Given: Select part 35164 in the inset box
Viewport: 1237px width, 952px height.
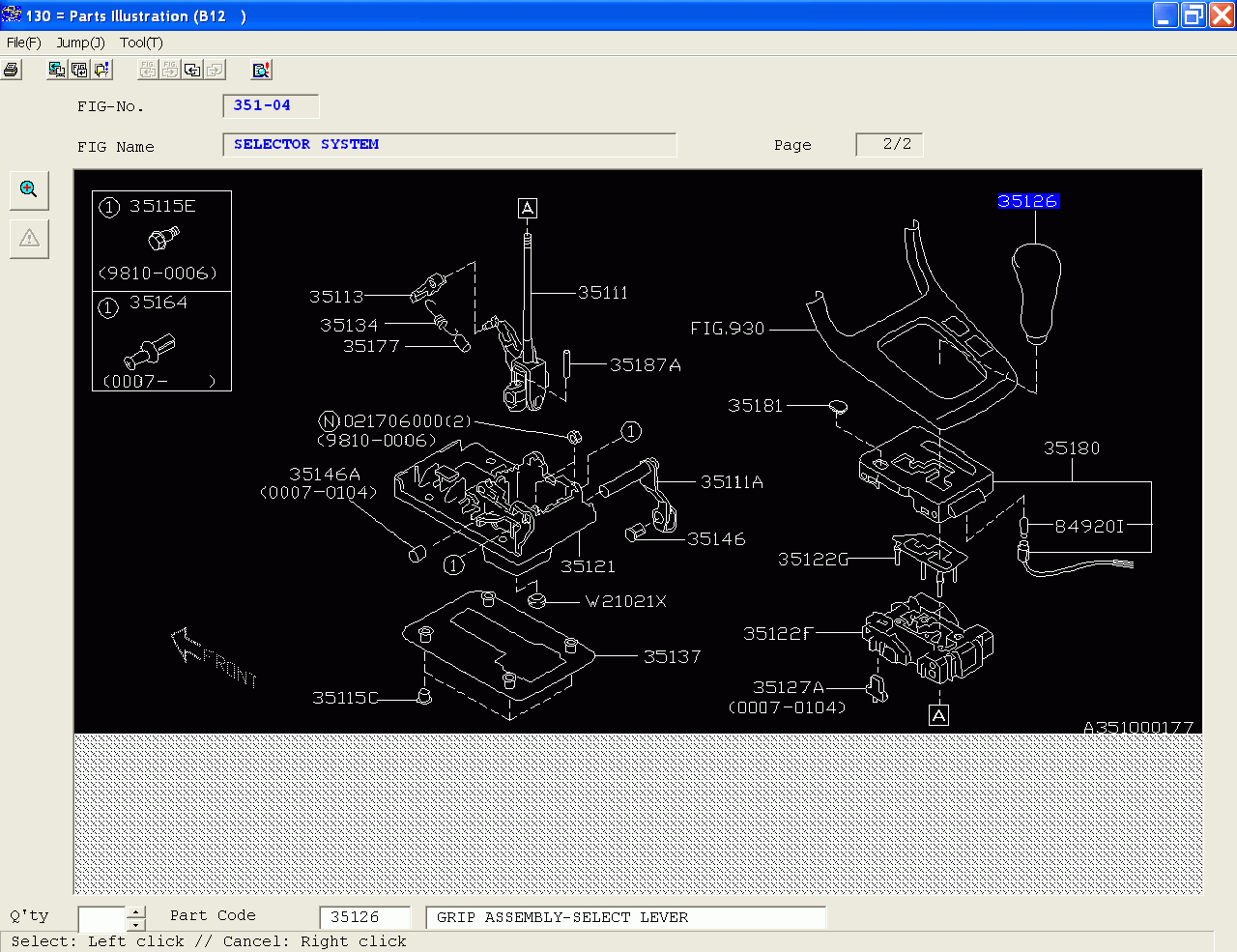Looking at the screenshot, I should [x=158, y=303].
